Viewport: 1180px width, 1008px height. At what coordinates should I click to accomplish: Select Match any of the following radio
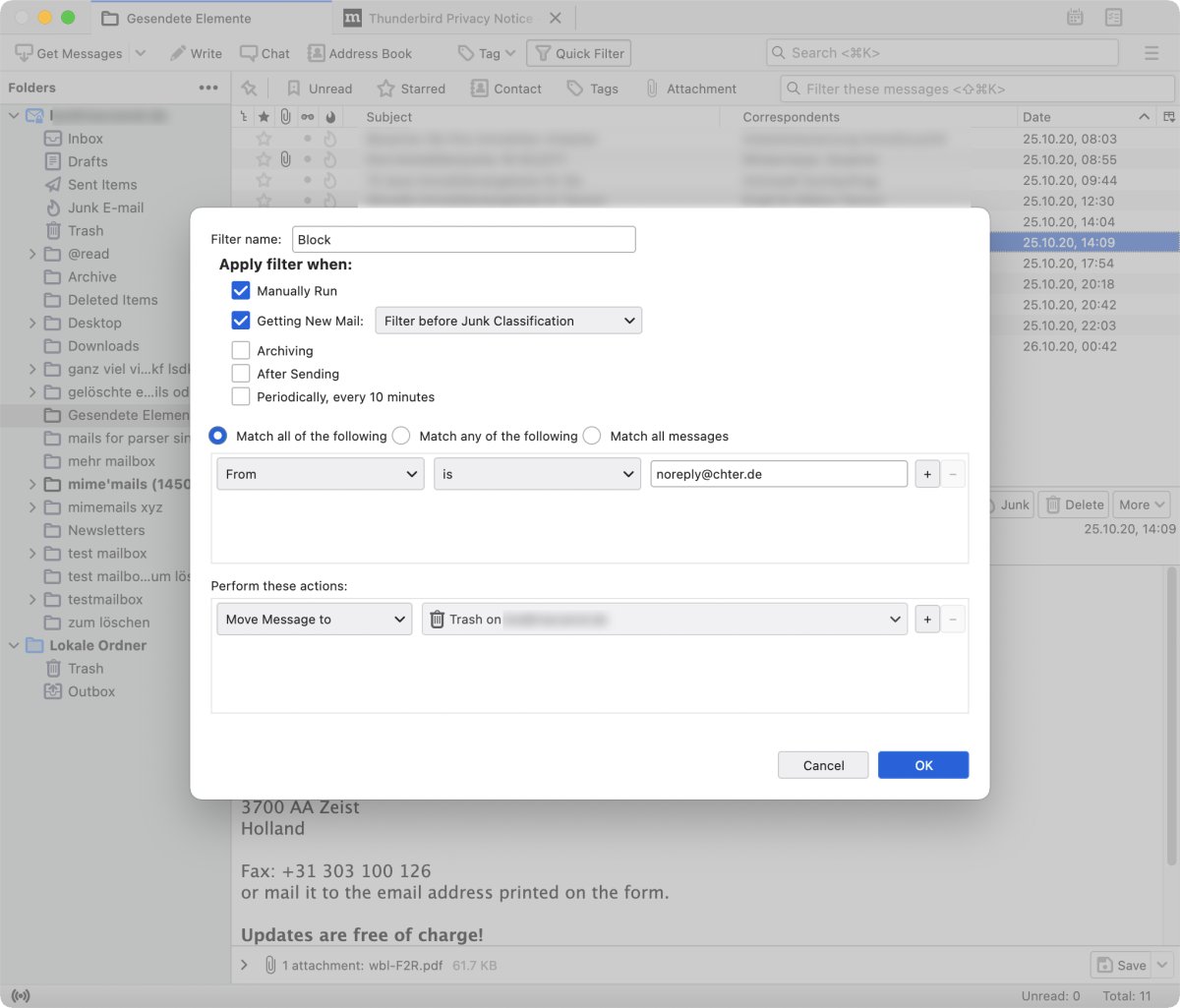pos(401,436)
